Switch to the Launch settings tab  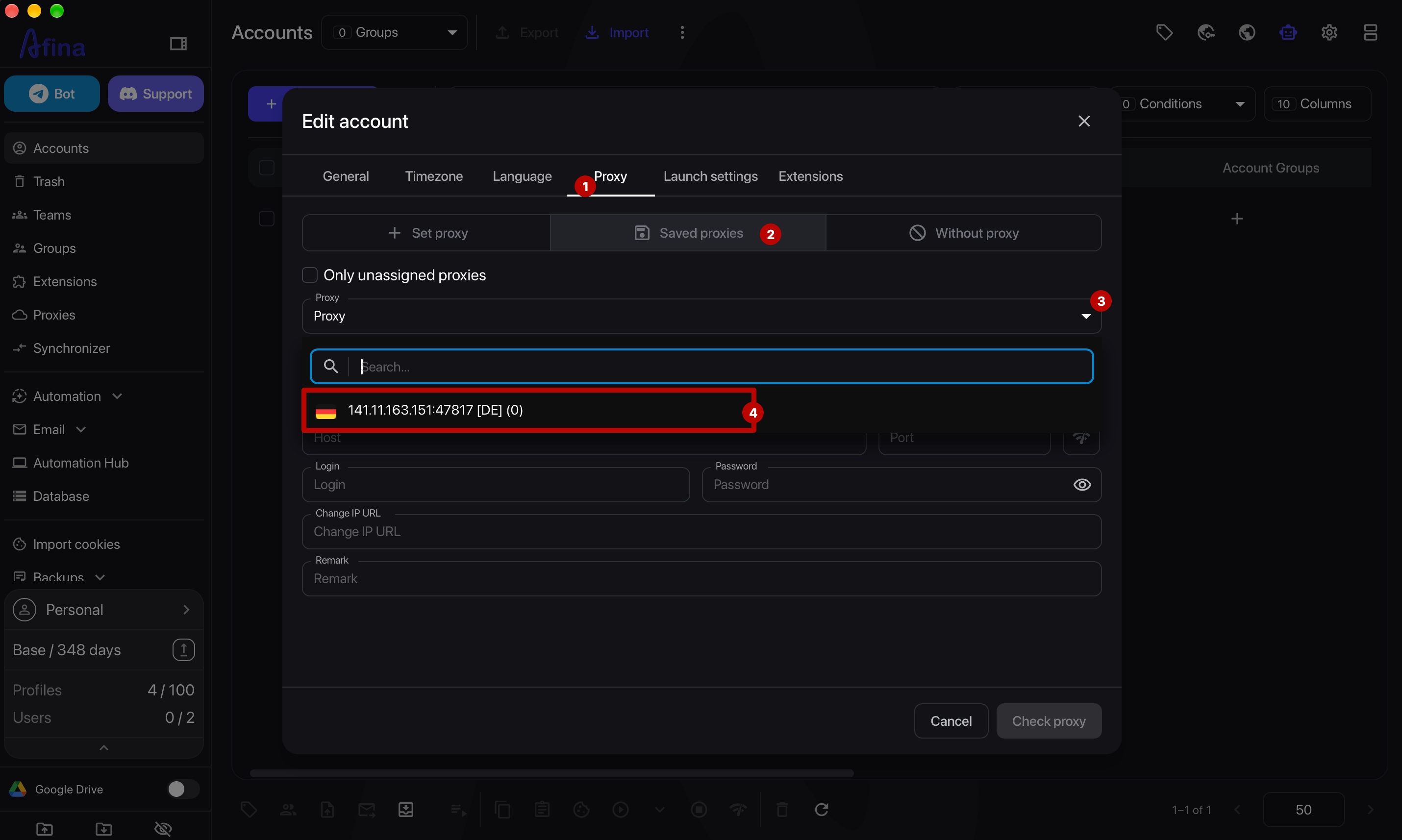point(710,176)
